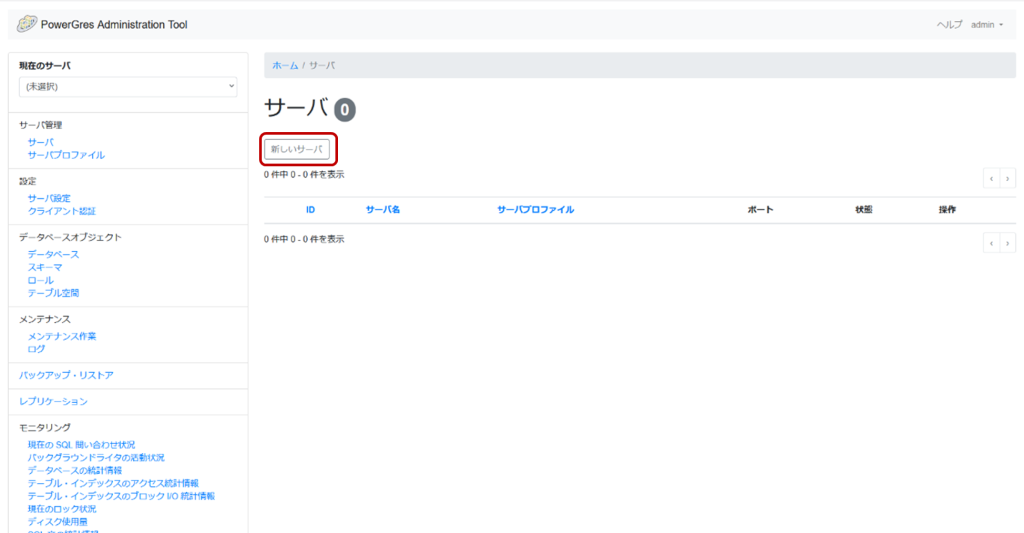
Task: Click the 新しいサーバ button
Action: coord(297,149)
